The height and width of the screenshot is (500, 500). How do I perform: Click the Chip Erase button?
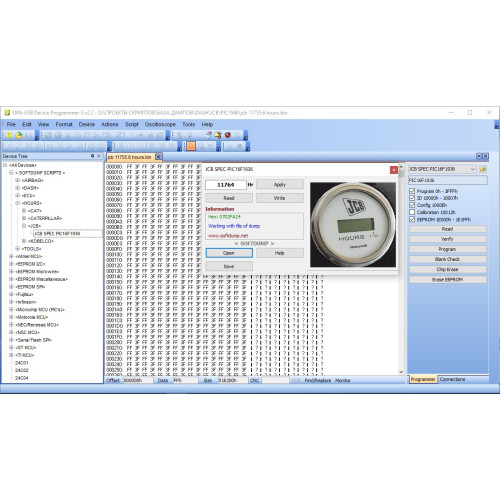pos(447,269)
